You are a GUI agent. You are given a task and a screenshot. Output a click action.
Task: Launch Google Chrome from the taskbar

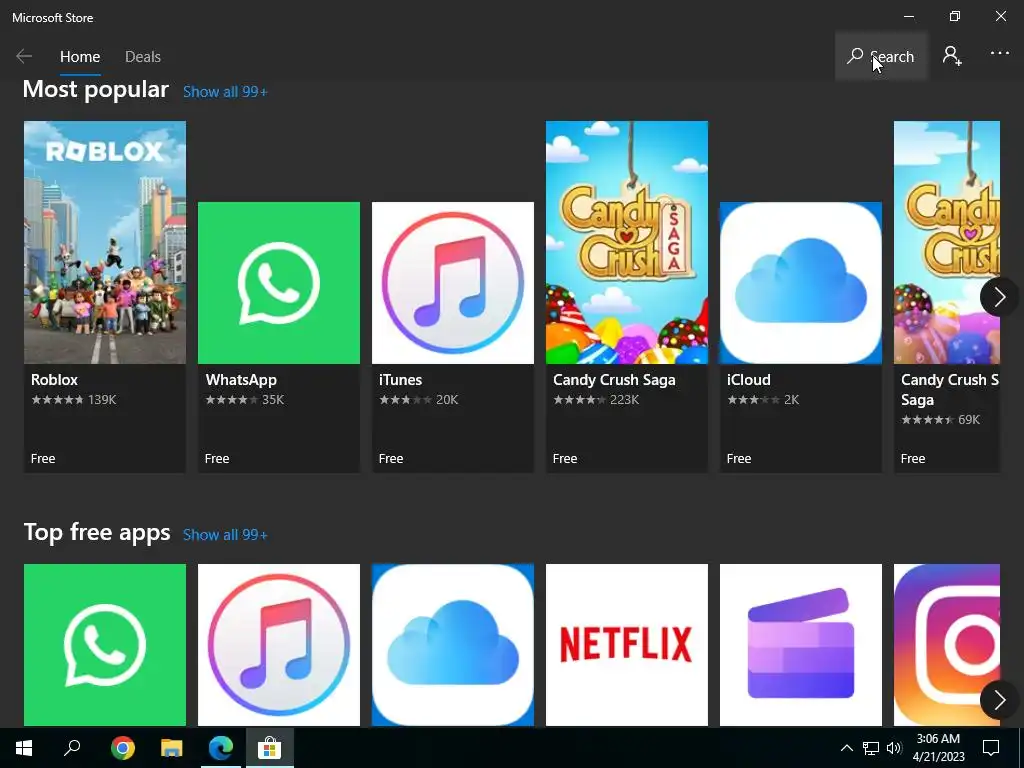(123, 748)
